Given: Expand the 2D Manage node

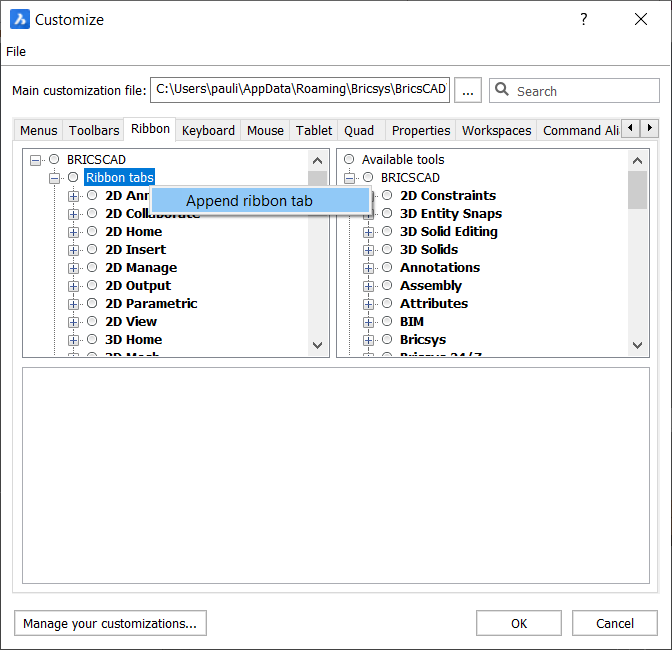Looking at the screenshot, I should point(73,268).
